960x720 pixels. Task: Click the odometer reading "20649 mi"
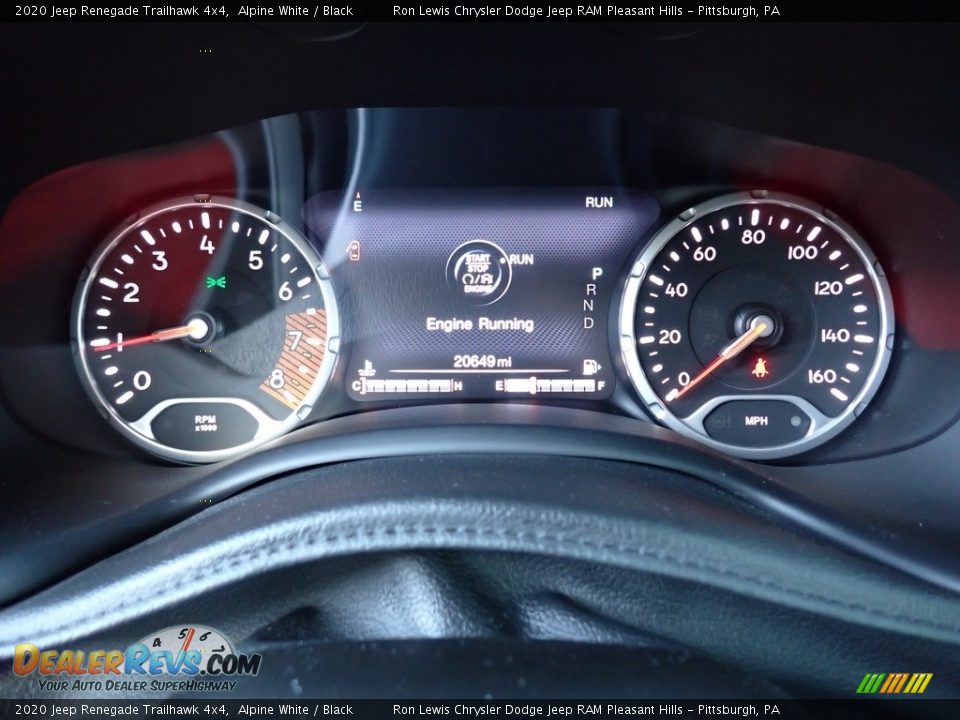tap(482, 362)
